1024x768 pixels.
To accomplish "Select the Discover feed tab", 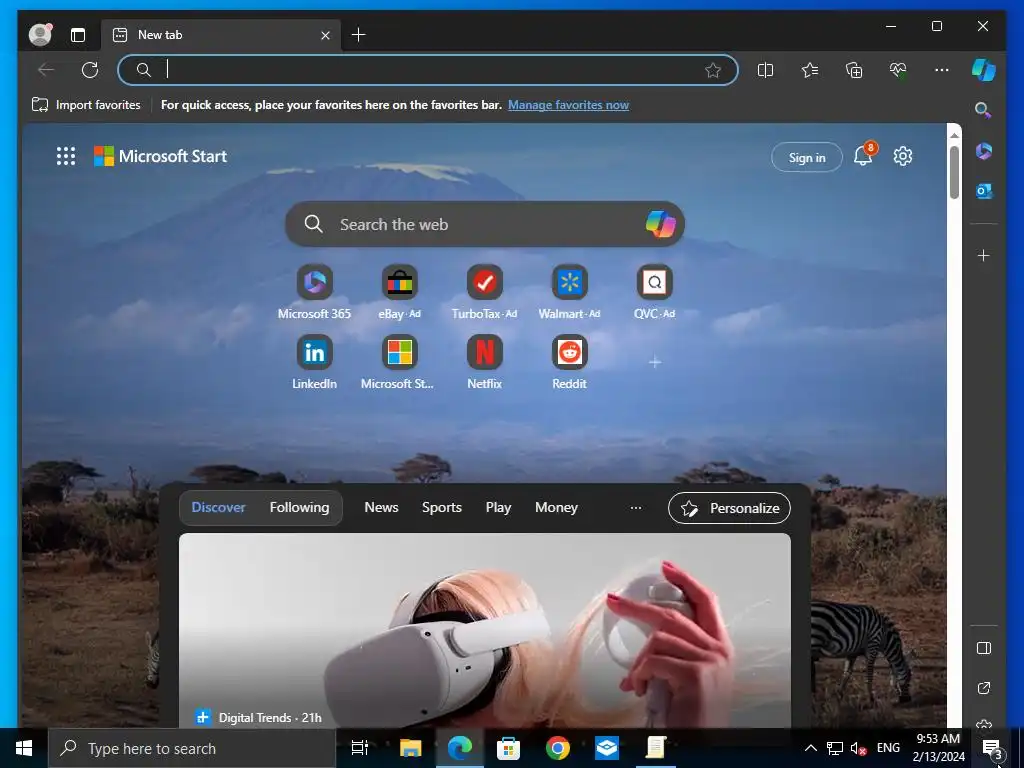I will click(218, 507).
